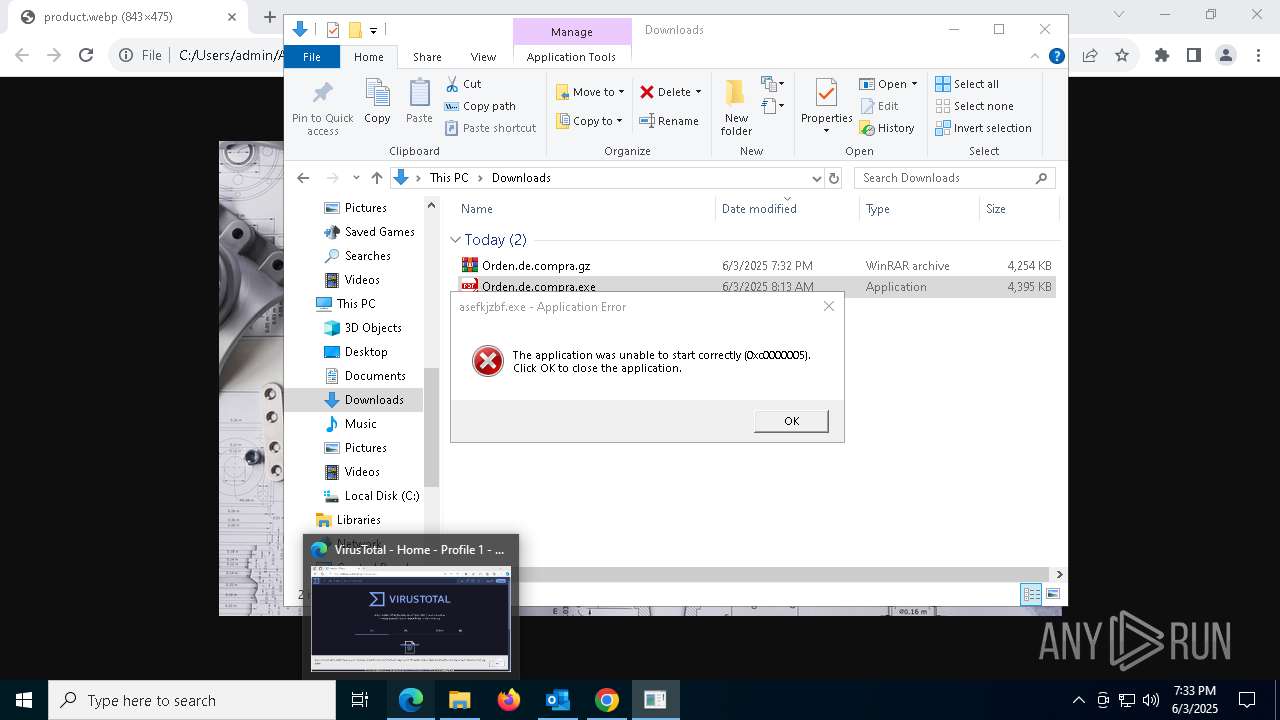
Task: Click Select none
Action: coord(974,106)
